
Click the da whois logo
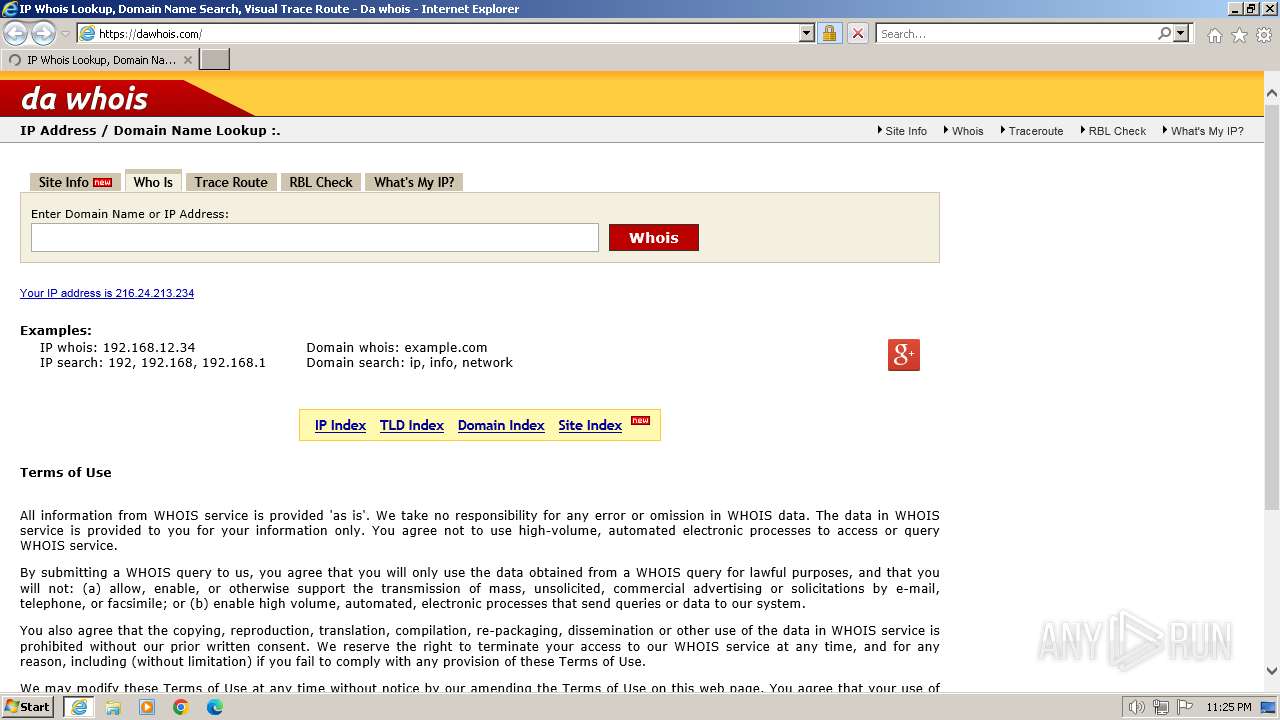click(x=85, y=98)
